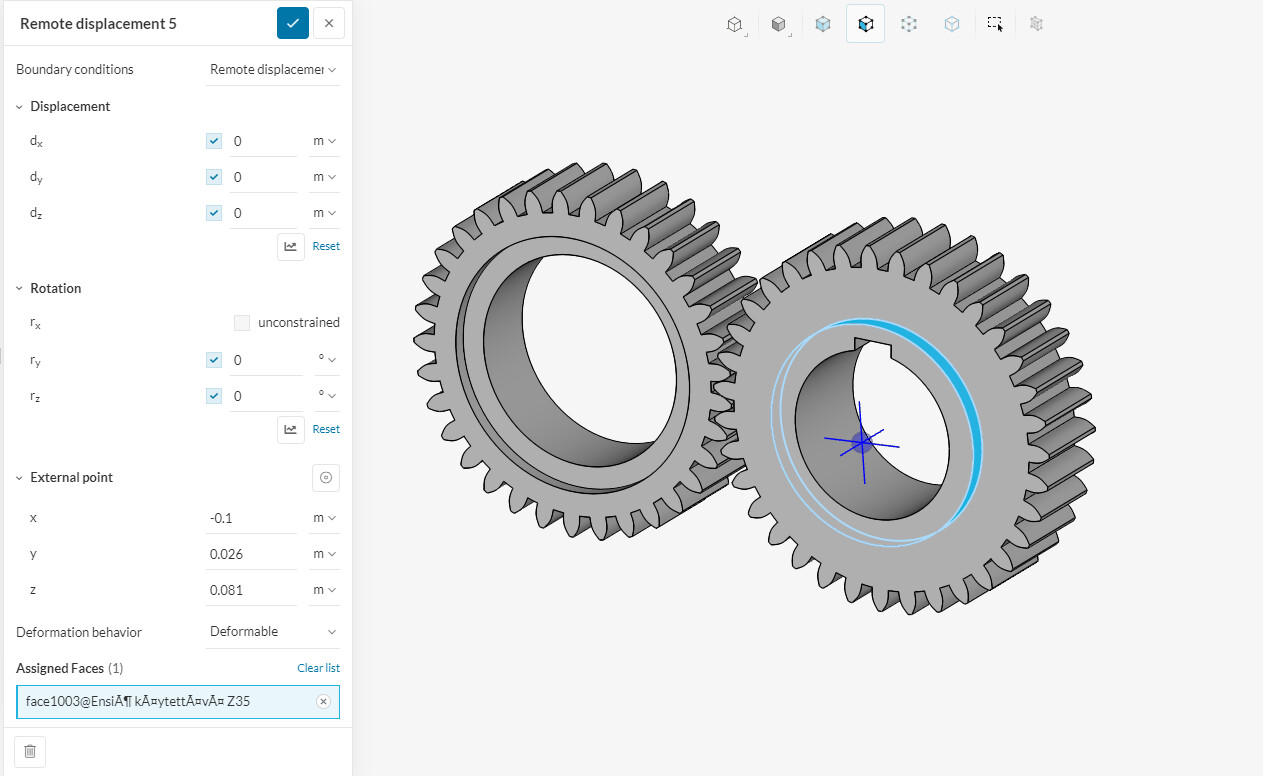The width and height of the screenshot is (1263, 776).
Task: Open the displacement table/graph input icon
Action: pos(290,246)
